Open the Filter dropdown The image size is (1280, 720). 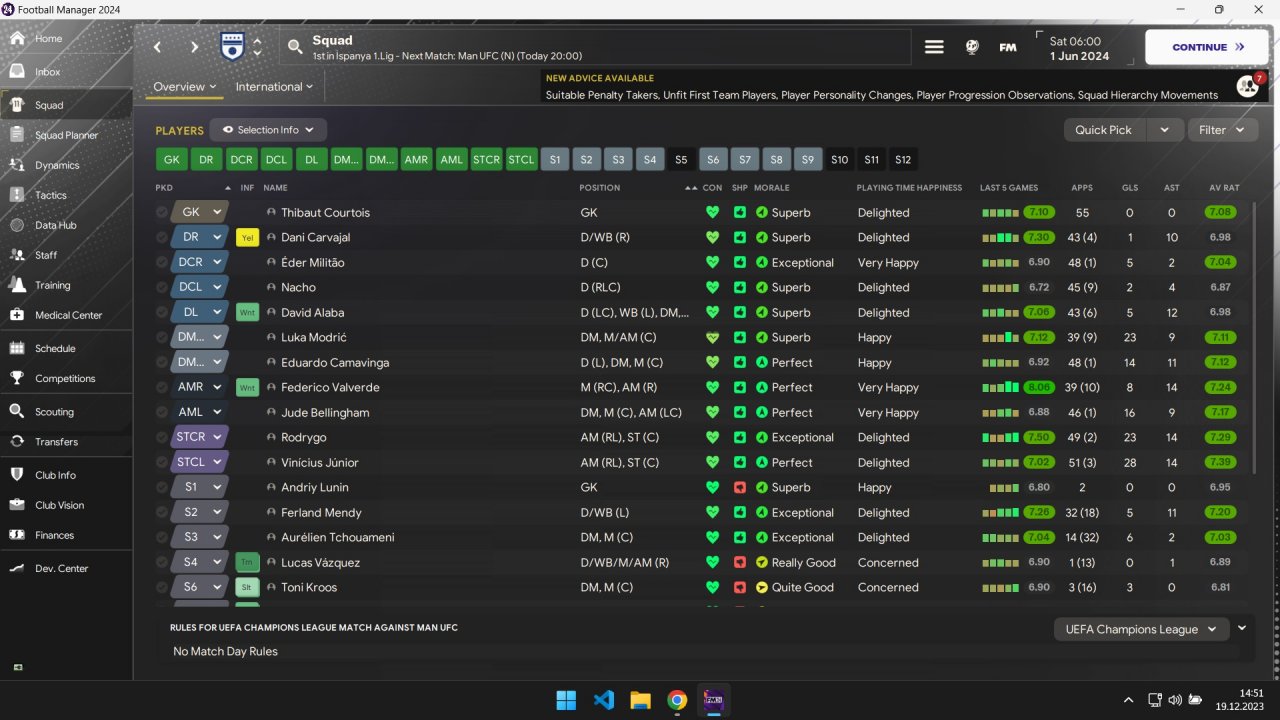click(1222, 130)
